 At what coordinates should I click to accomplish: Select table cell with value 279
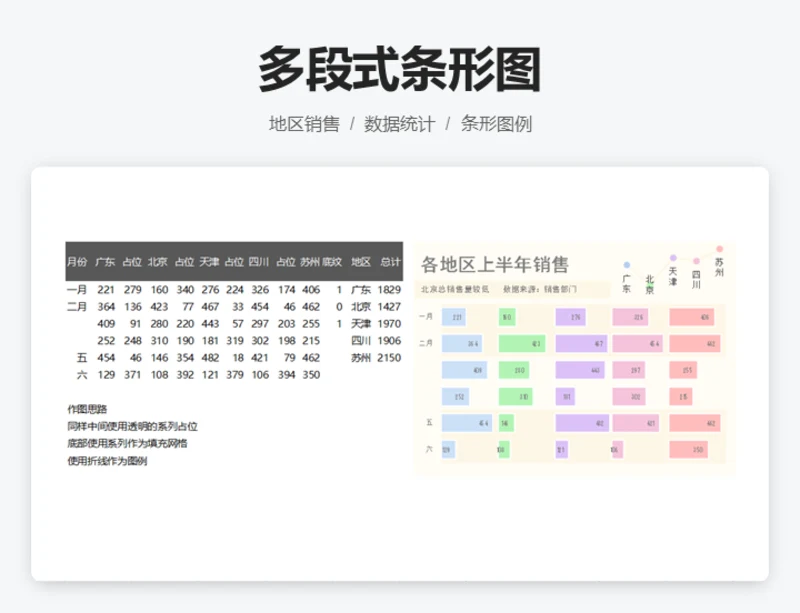[133, 290]
